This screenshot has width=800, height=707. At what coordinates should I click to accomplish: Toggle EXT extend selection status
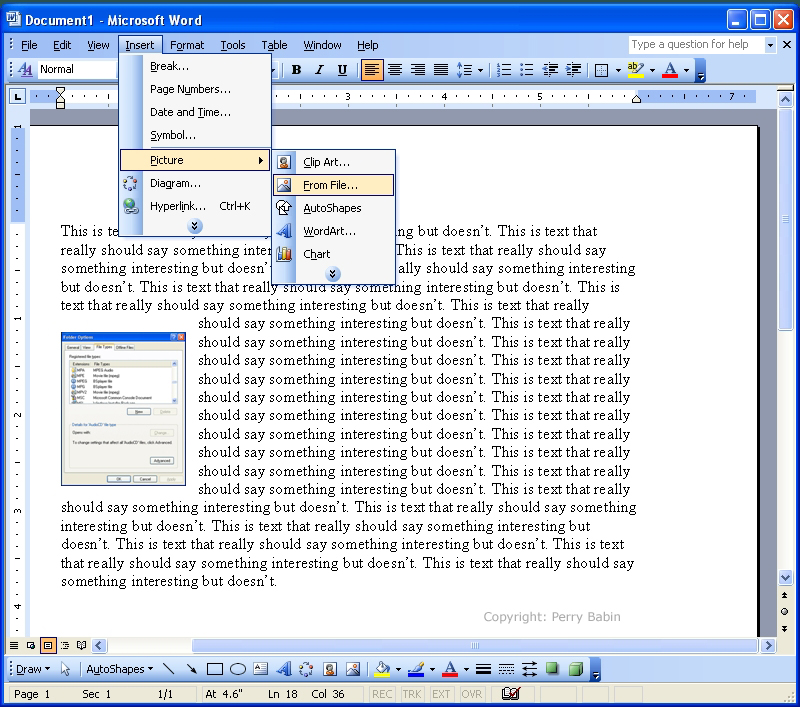[441, 694]
